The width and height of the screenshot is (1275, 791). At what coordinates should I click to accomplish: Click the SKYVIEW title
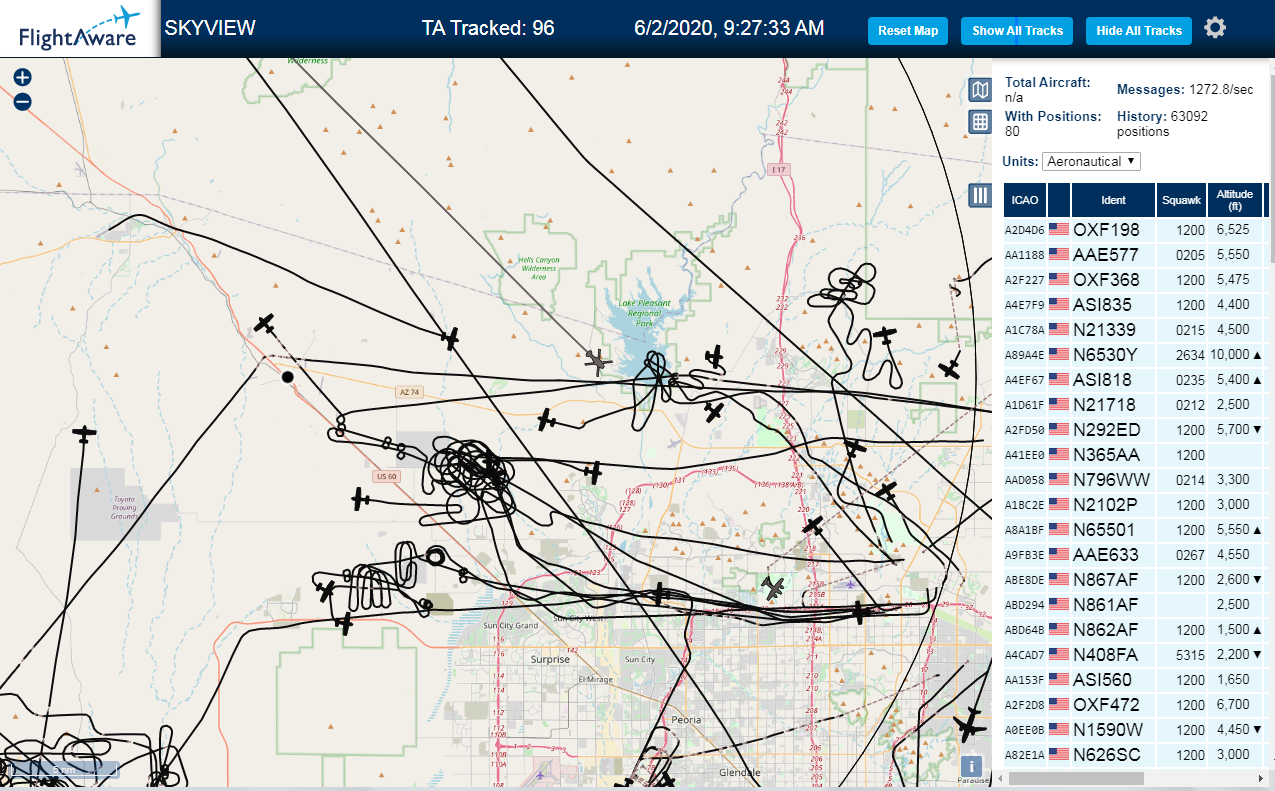point(210,28)
